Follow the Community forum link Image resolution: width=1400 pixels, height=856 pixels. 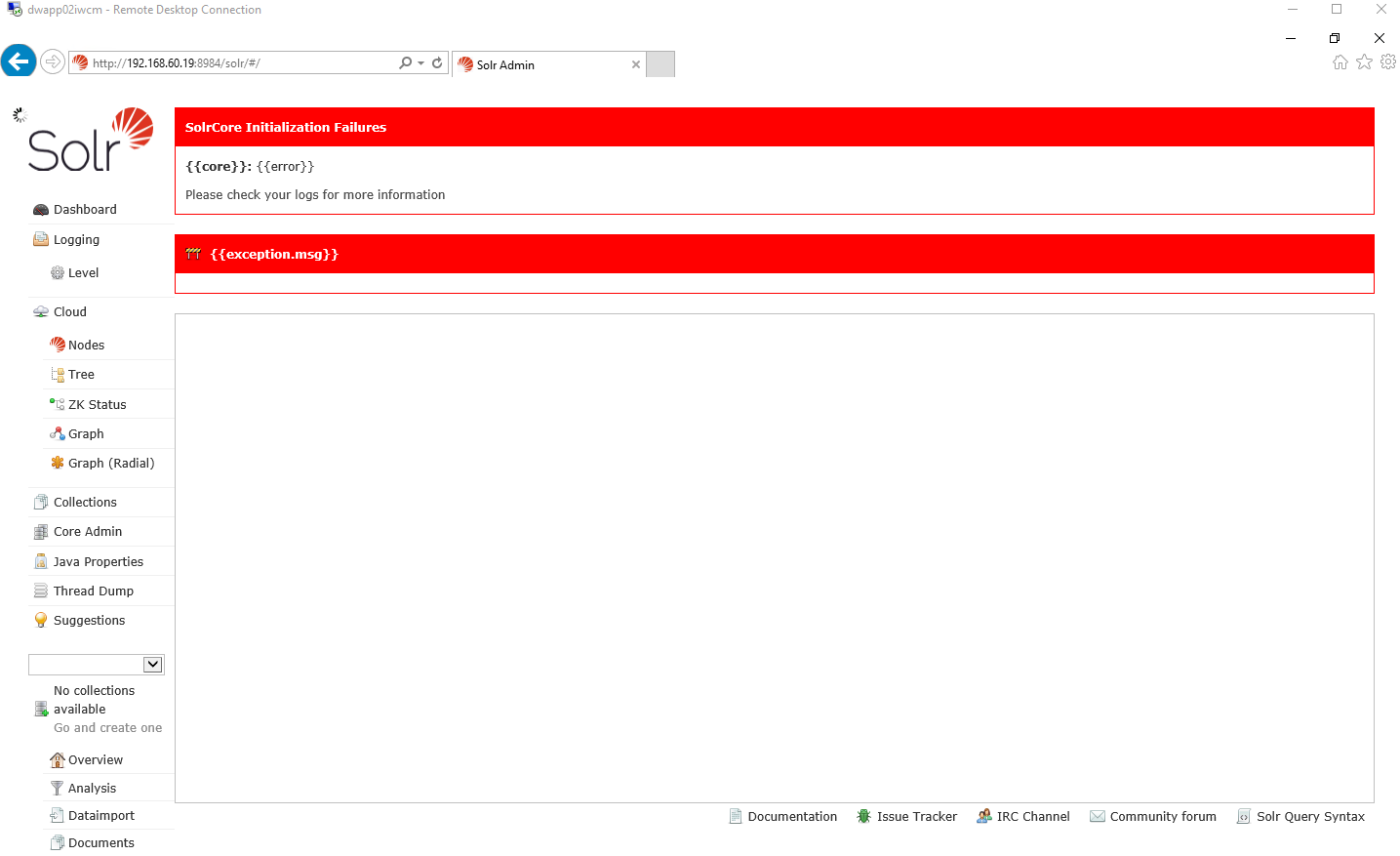(x=1163, y=816)
